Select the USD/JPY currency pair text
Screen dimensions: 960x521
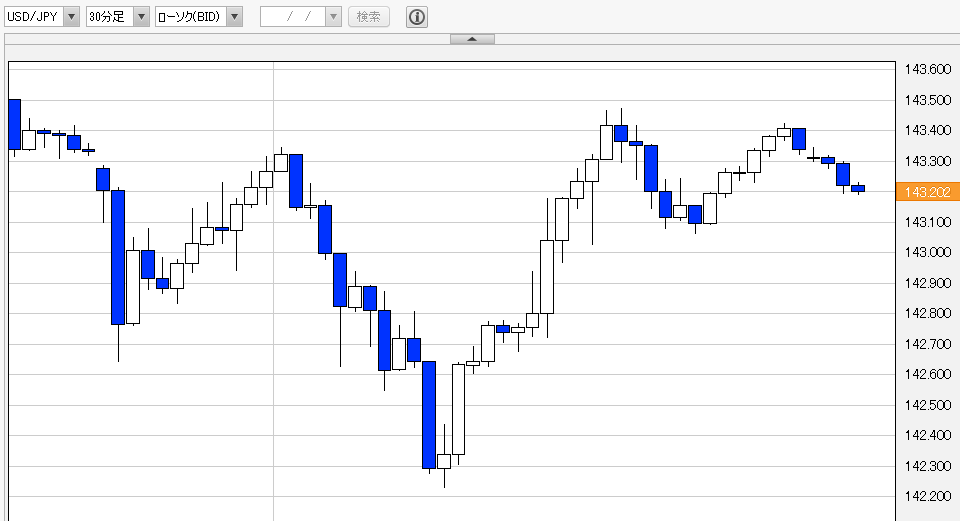pyautogui.click(x=32, y=17)
